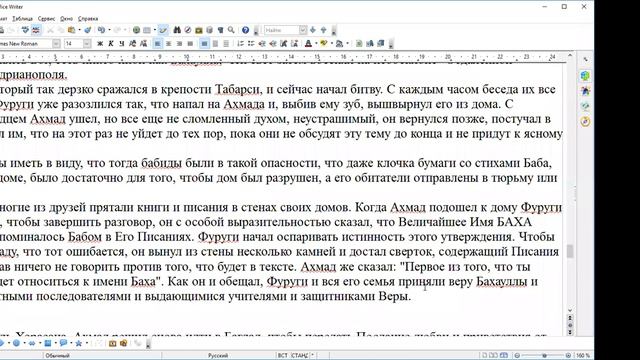Image resolution: width=640 pixels, height=360 pixels.
Task: Open the sidebar Styles and Formatting icon
Action: 585,91
